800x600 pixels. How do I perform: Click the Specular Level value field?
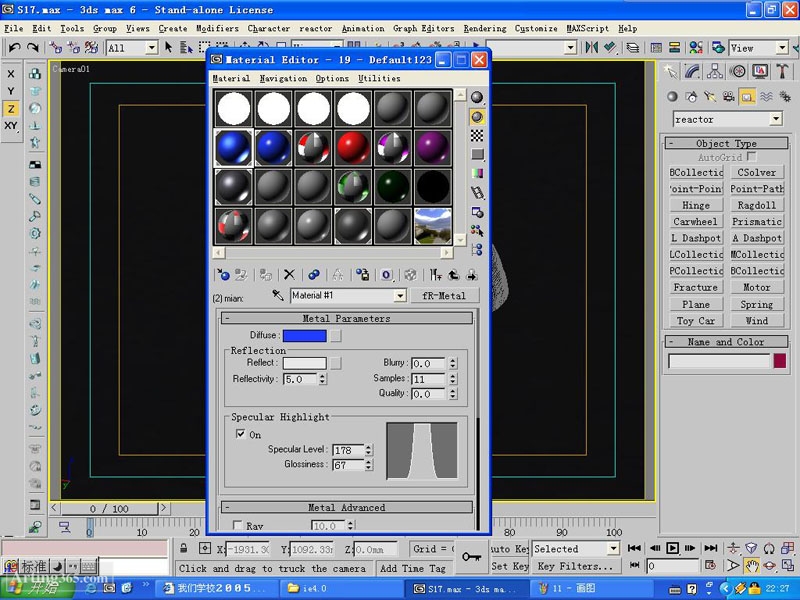coord(348,450)
